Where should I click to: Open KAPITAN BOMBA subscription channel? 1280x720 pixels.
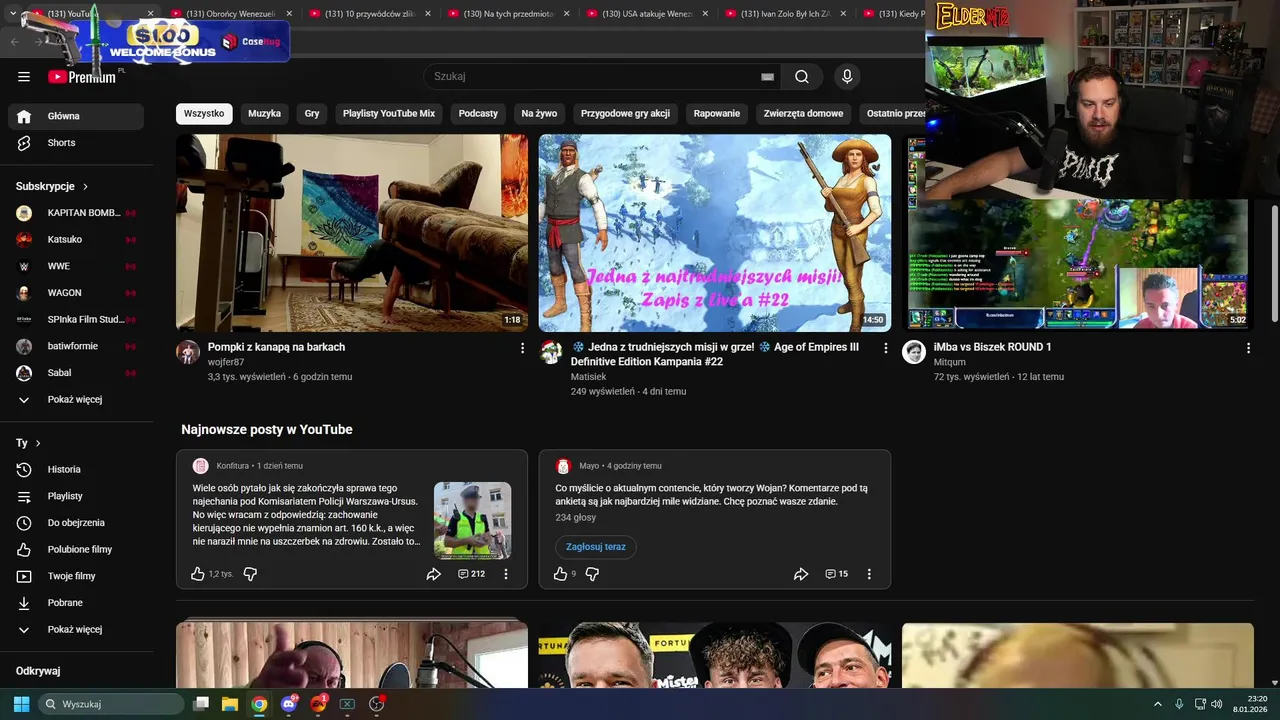pos(76,213)
